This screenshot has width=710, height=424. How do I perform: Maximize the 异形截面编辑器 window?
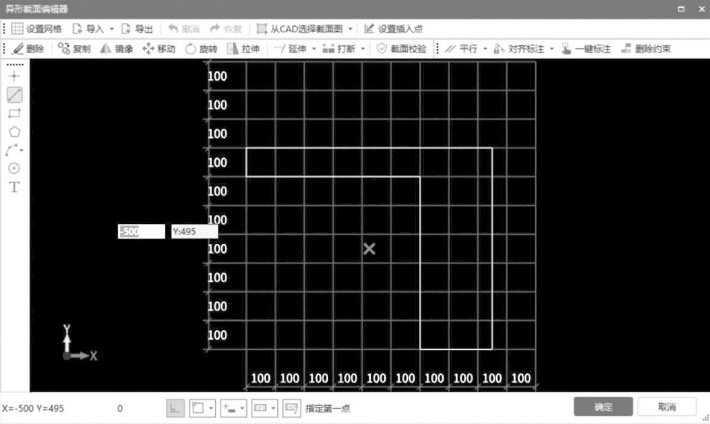click(x=681, y=9)
